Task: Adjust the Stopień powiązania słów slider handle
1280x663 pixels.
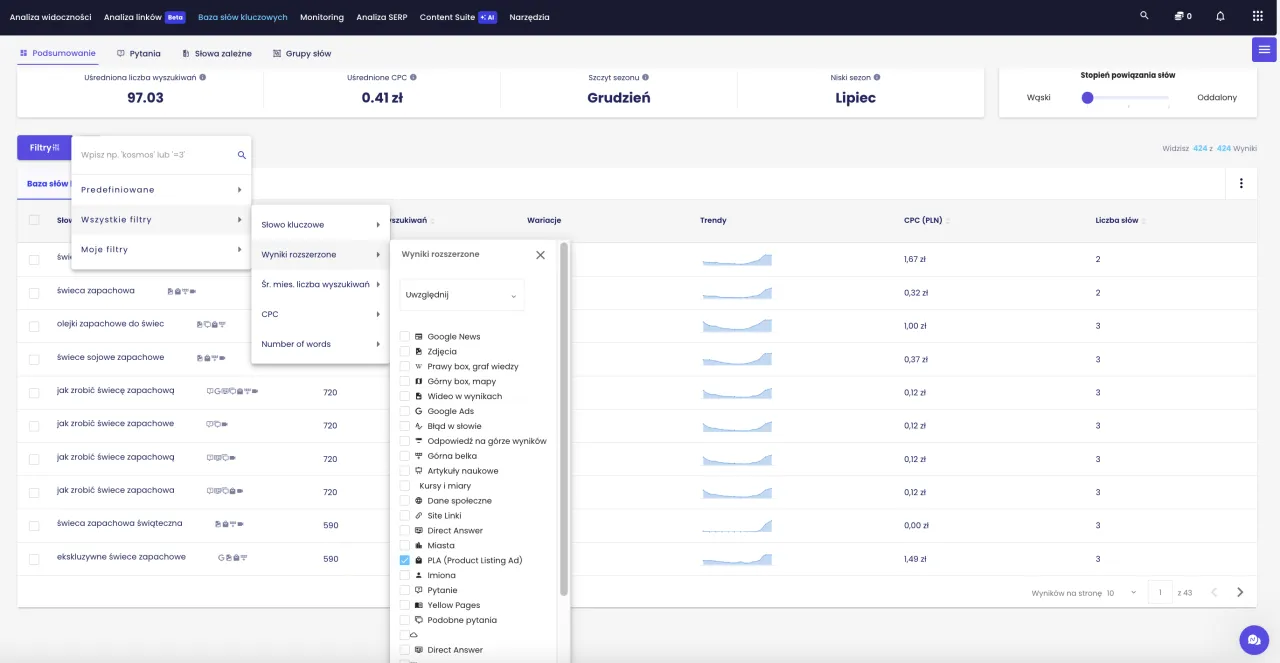Action: tap(1087, 97)
